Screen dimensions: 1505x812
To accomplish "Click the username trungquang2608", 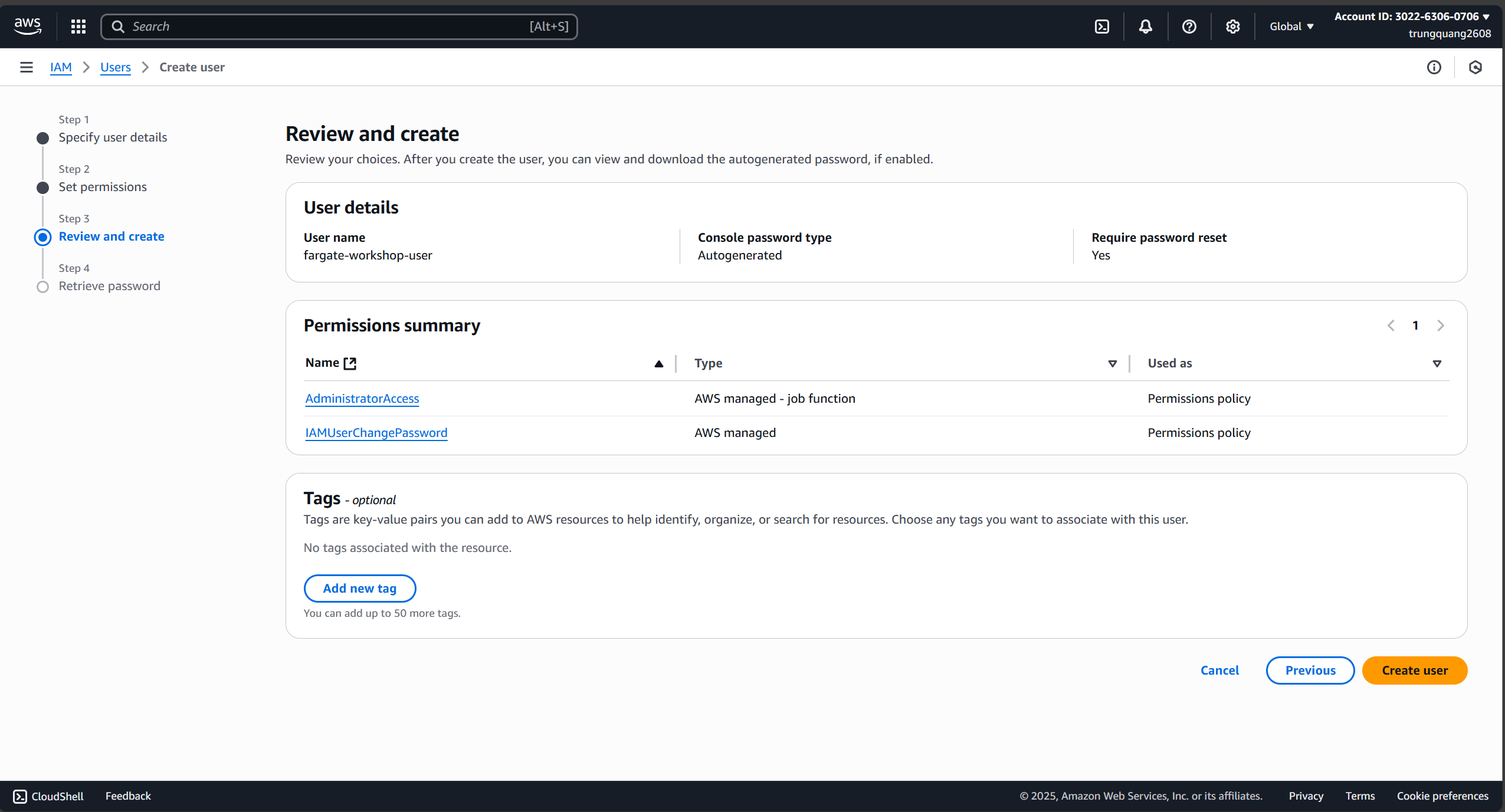I will click(x=1450, y=34).
